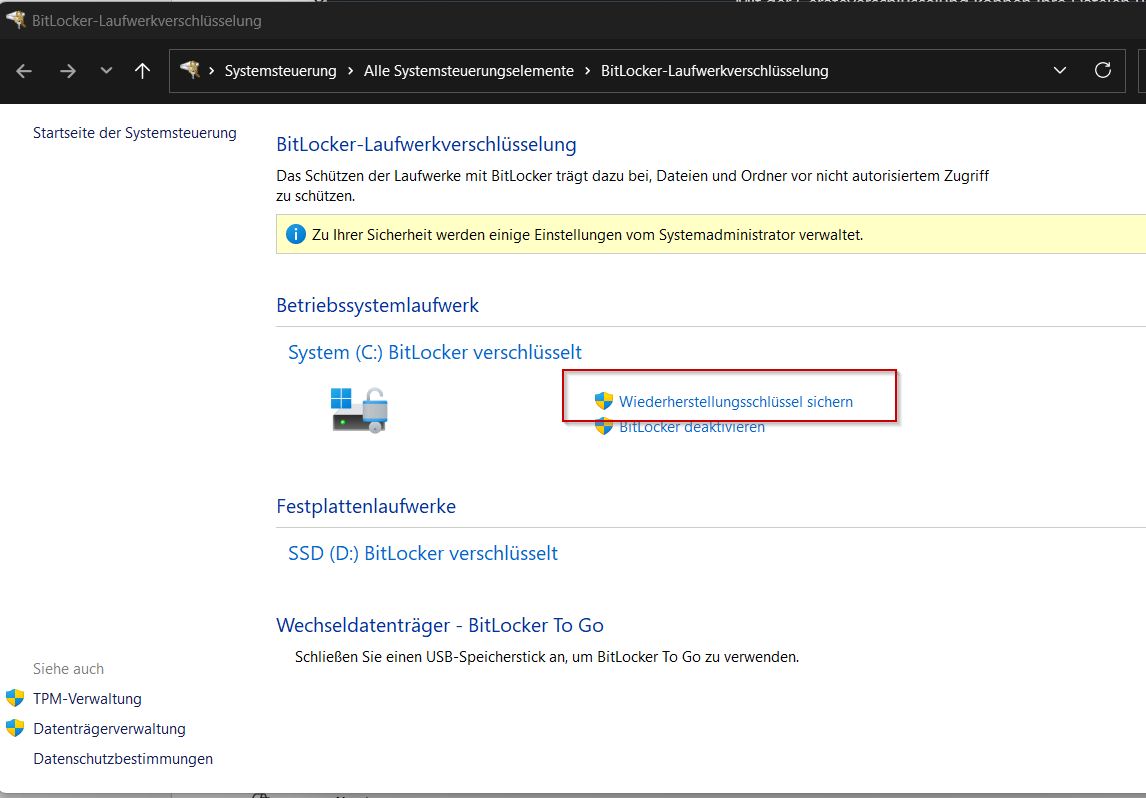Click Wechseldatenträger - BitLocker To Go heading
Image resolution: width=1146 pixels, height=798 pixels.
pyautogui.click(x=440, y=626)
